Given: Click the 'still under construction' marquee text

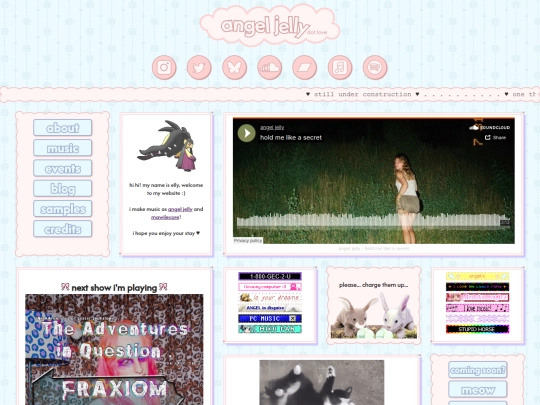Looking at the screenshot, I should (363, 94).
